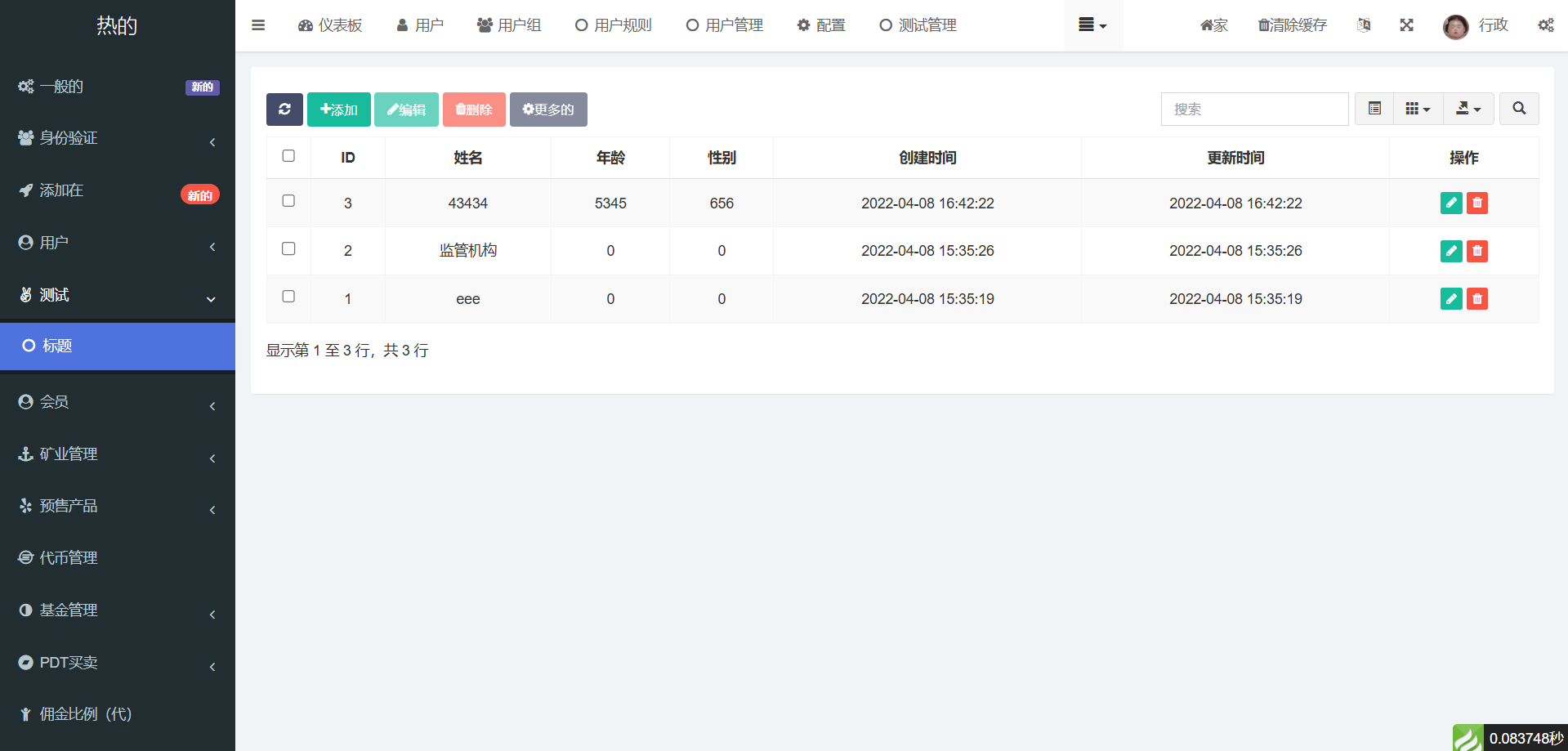This screenshot has width=1568, height=751.
Task: Enter fullscreen using the expand icon
Action: (1406, 25)
